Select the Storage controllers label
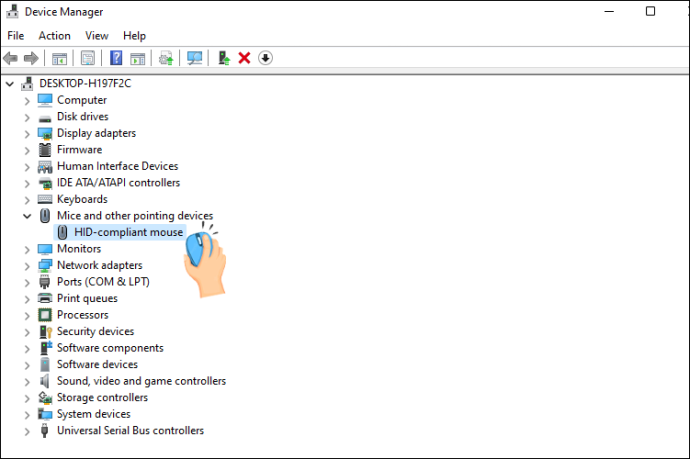Viewport: 690px width, 459px height. point(103,397)
